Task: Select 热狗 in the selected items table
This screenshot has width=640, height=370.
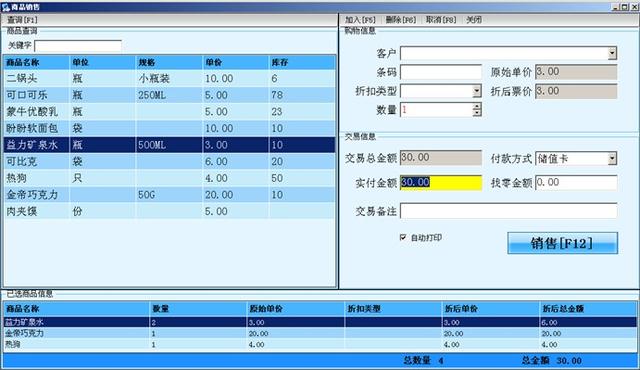Action: pyautogui.click(x=320, y=344)
